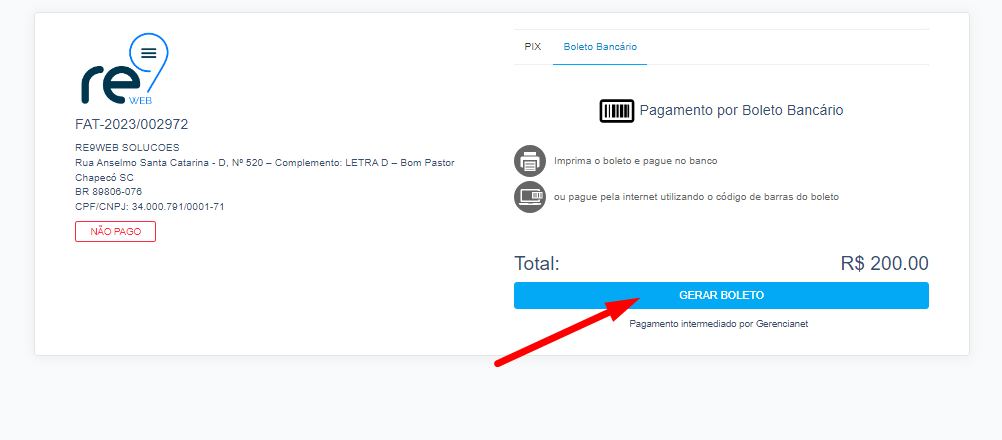The image size is (1002, 440).
Task: Click the barcode icon beside Pagamento por Boleto
Action: pyautogui.click(x=617, y=110)
